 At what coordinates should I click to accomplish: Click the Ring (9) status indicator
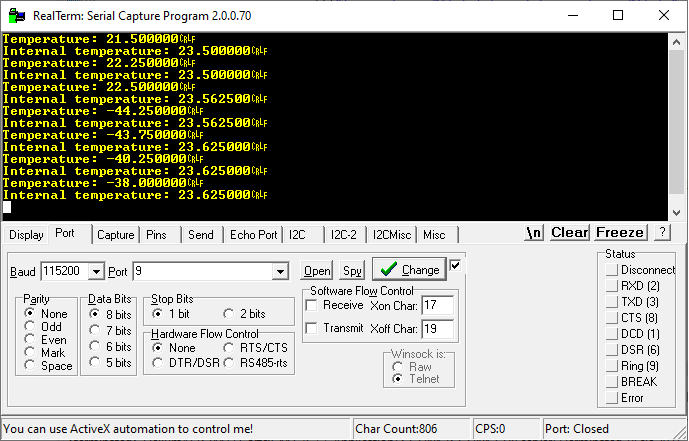pos(612,365)
